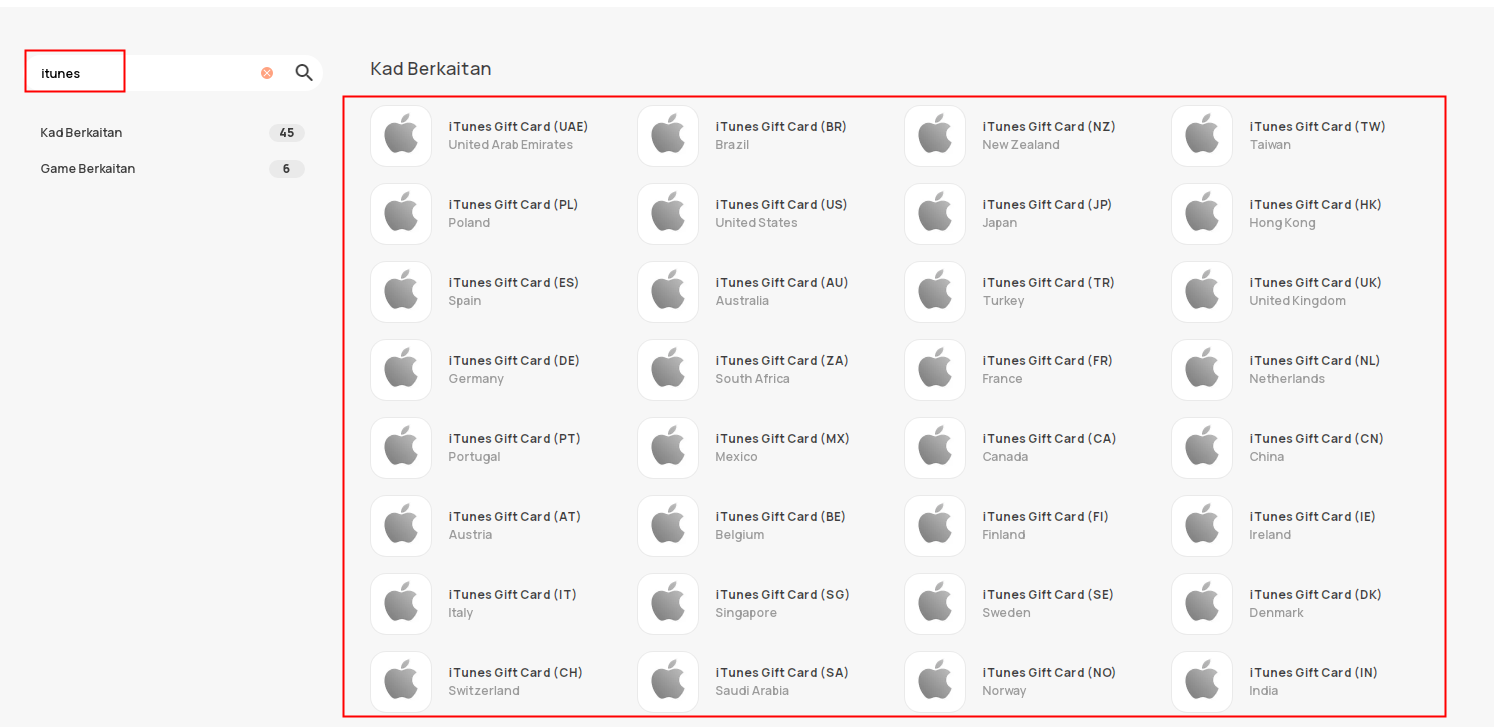The width and height of the screenshot is (1494, 727).
Task: Click the Norway country label
Action: pos(1005,691)
